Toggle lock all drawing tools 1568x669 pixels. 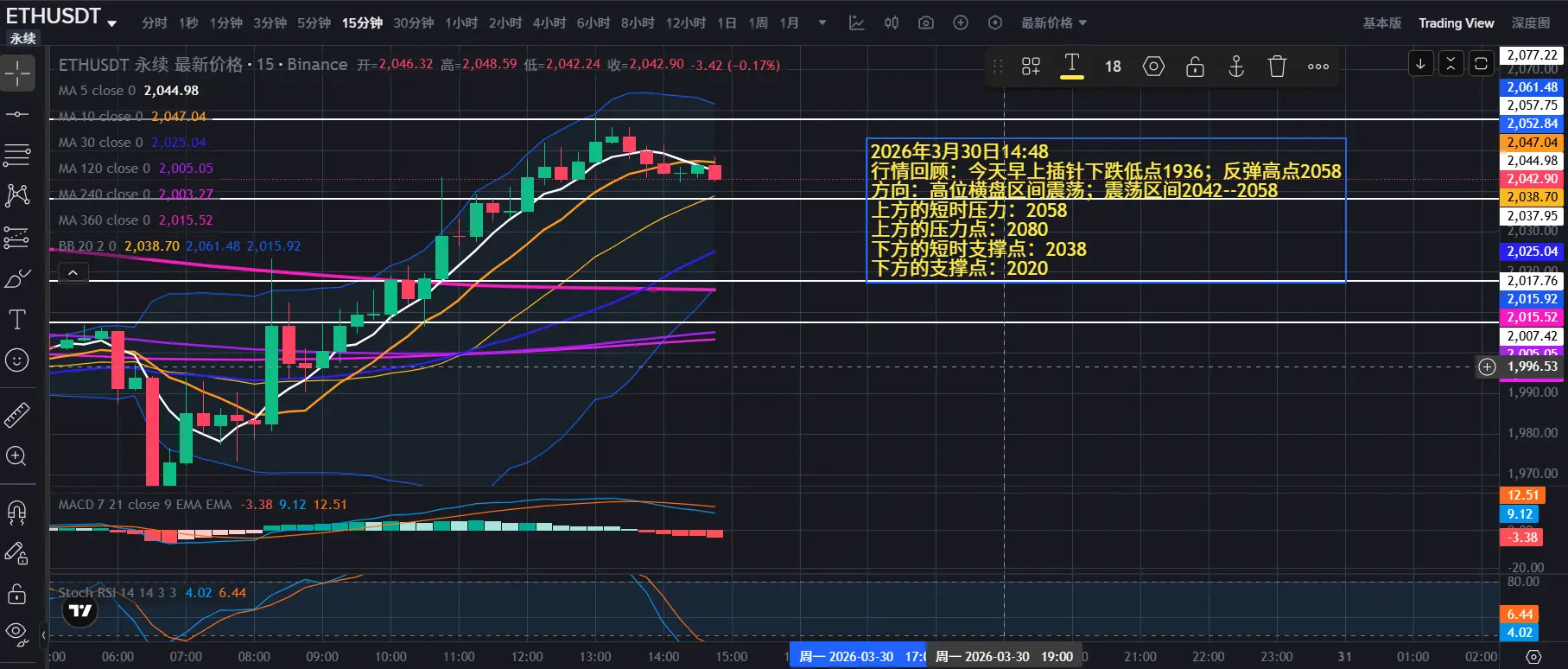click(x=17, y=594)
